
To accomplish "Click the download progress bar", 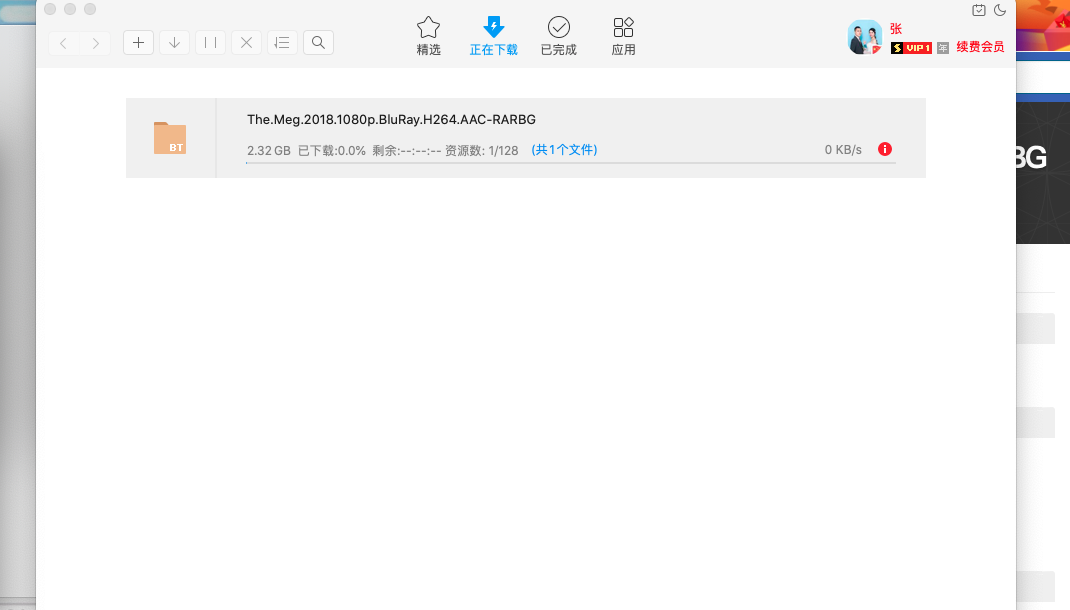I will [570, 162].
